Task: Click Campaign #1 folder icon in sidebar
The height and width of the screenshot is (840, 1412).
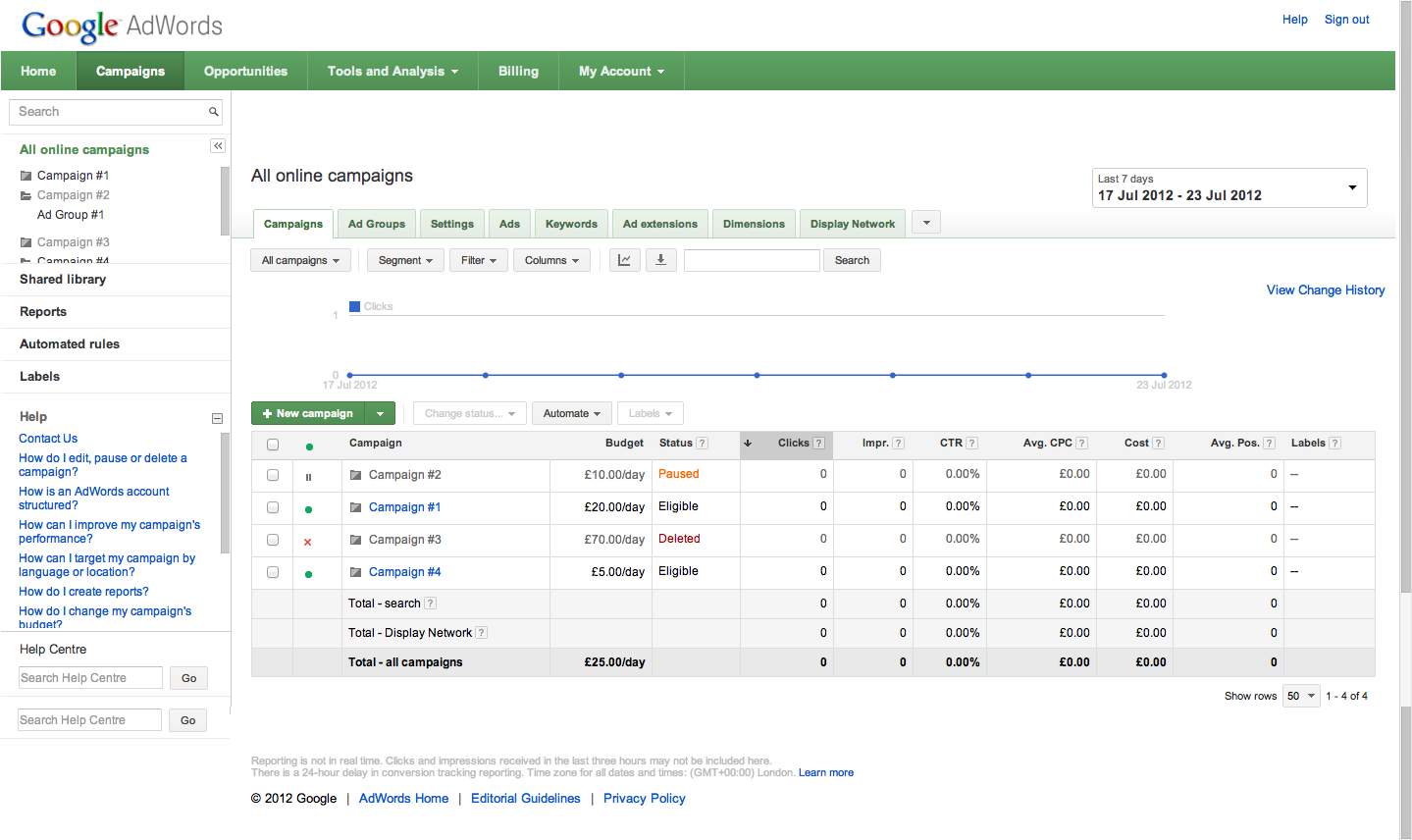Action: click(x=26, y=176)
